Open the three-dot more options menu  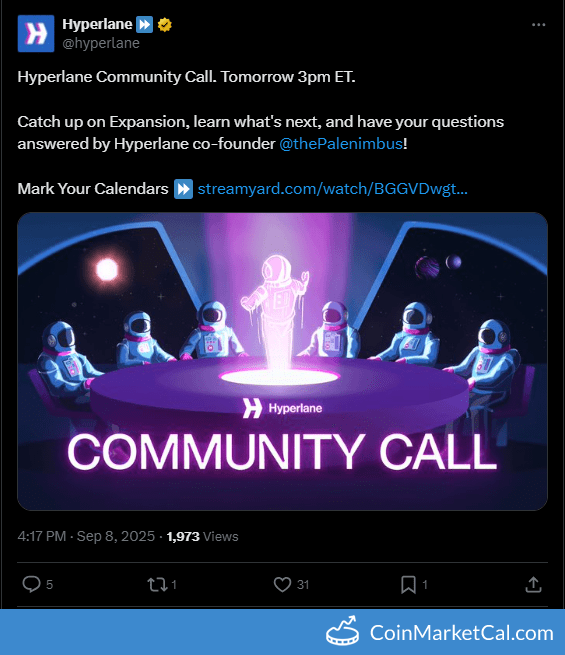[x=539, y=25]
